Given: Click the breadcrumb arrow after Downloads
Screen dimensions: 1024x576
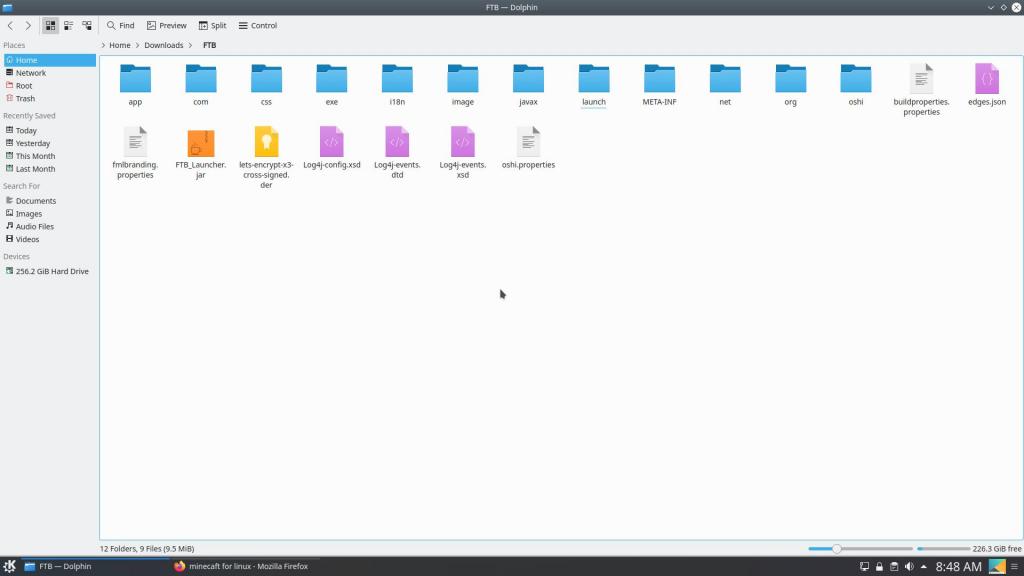Looking at the screenshot, I should (x=192, y=45).
